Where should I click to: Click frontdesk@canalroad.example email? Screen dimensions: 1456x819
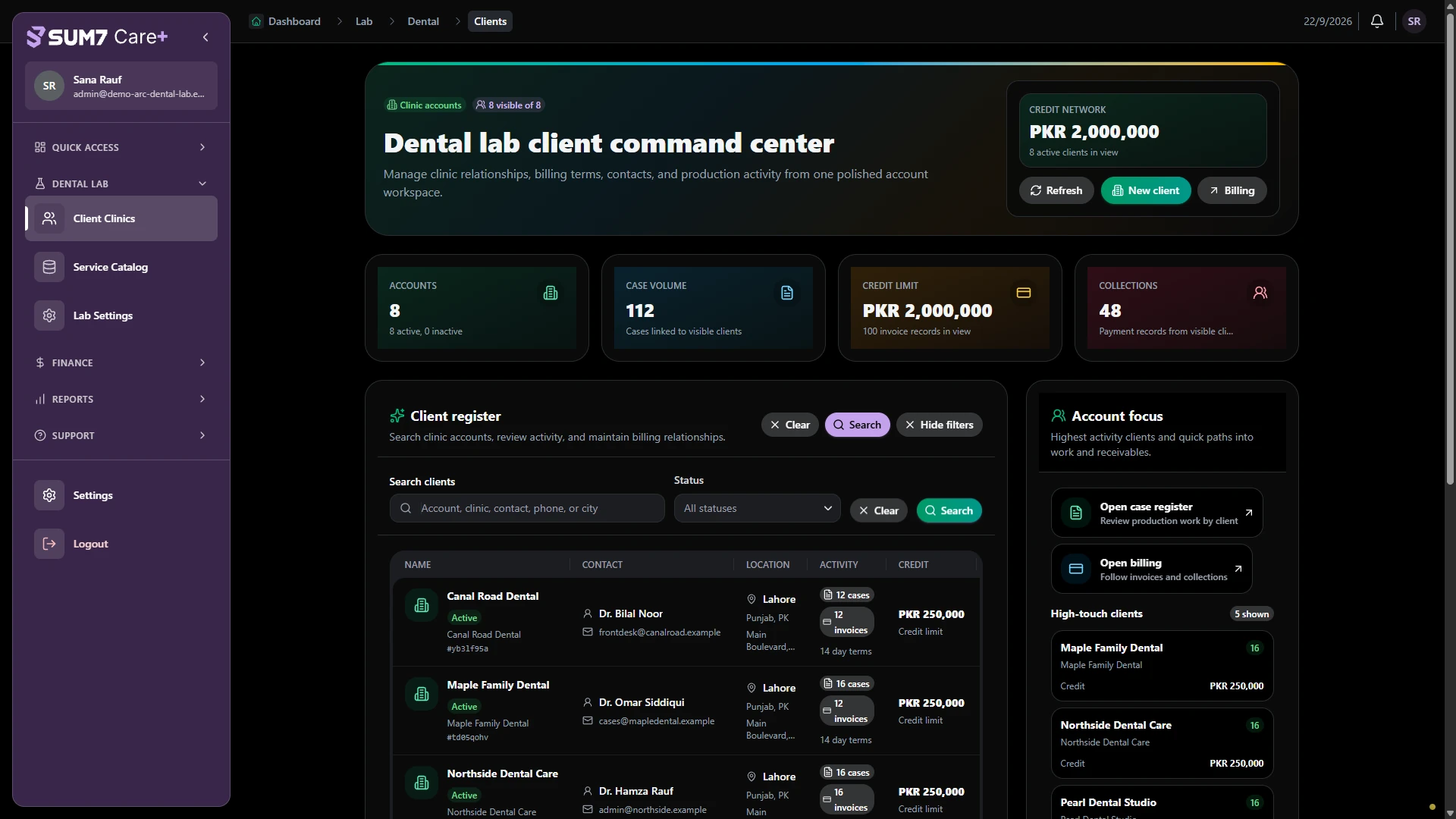pos(659,632)
